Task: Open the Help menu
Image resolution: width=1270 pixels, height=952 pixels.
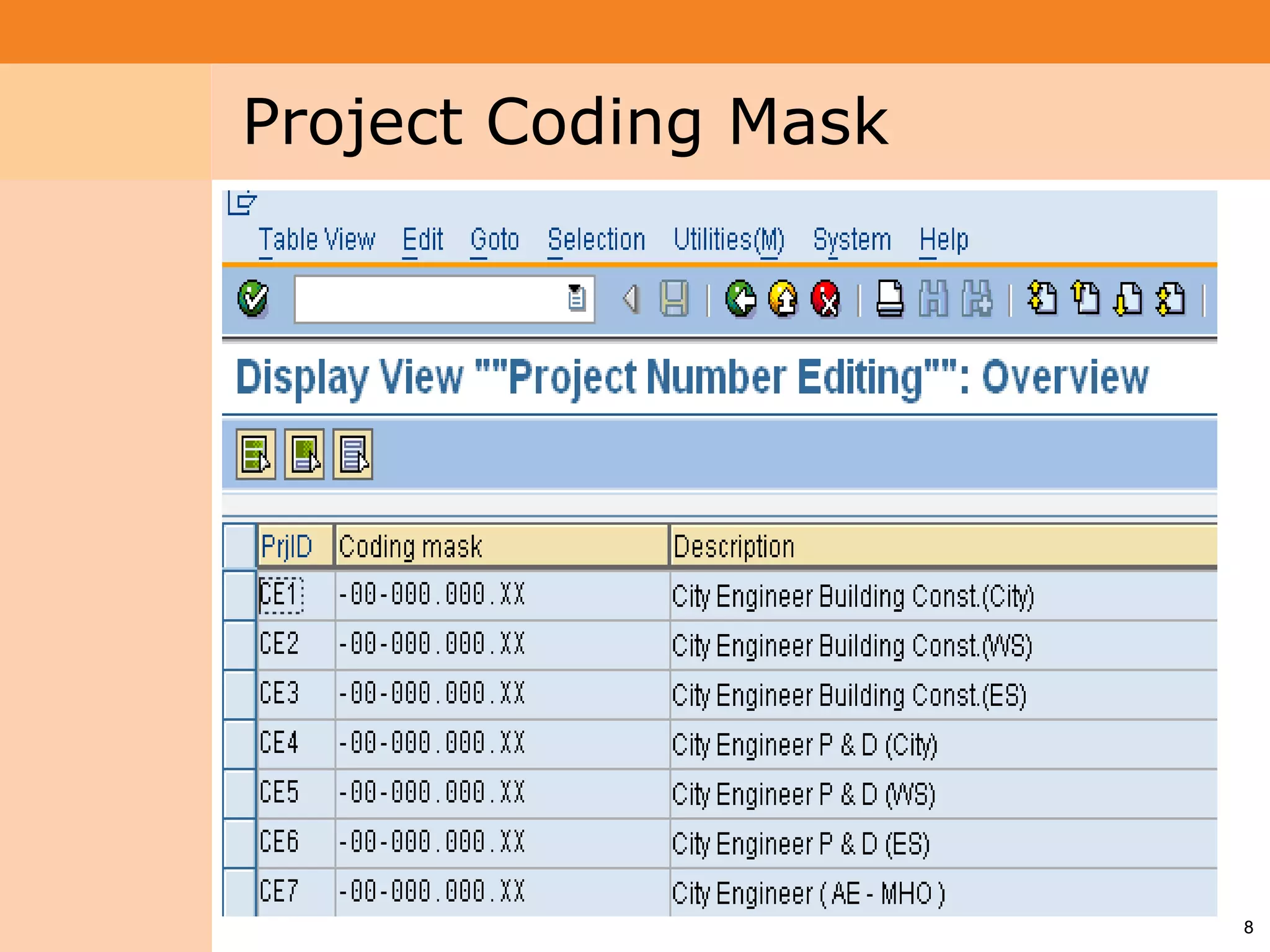Action: pos(944,240)
